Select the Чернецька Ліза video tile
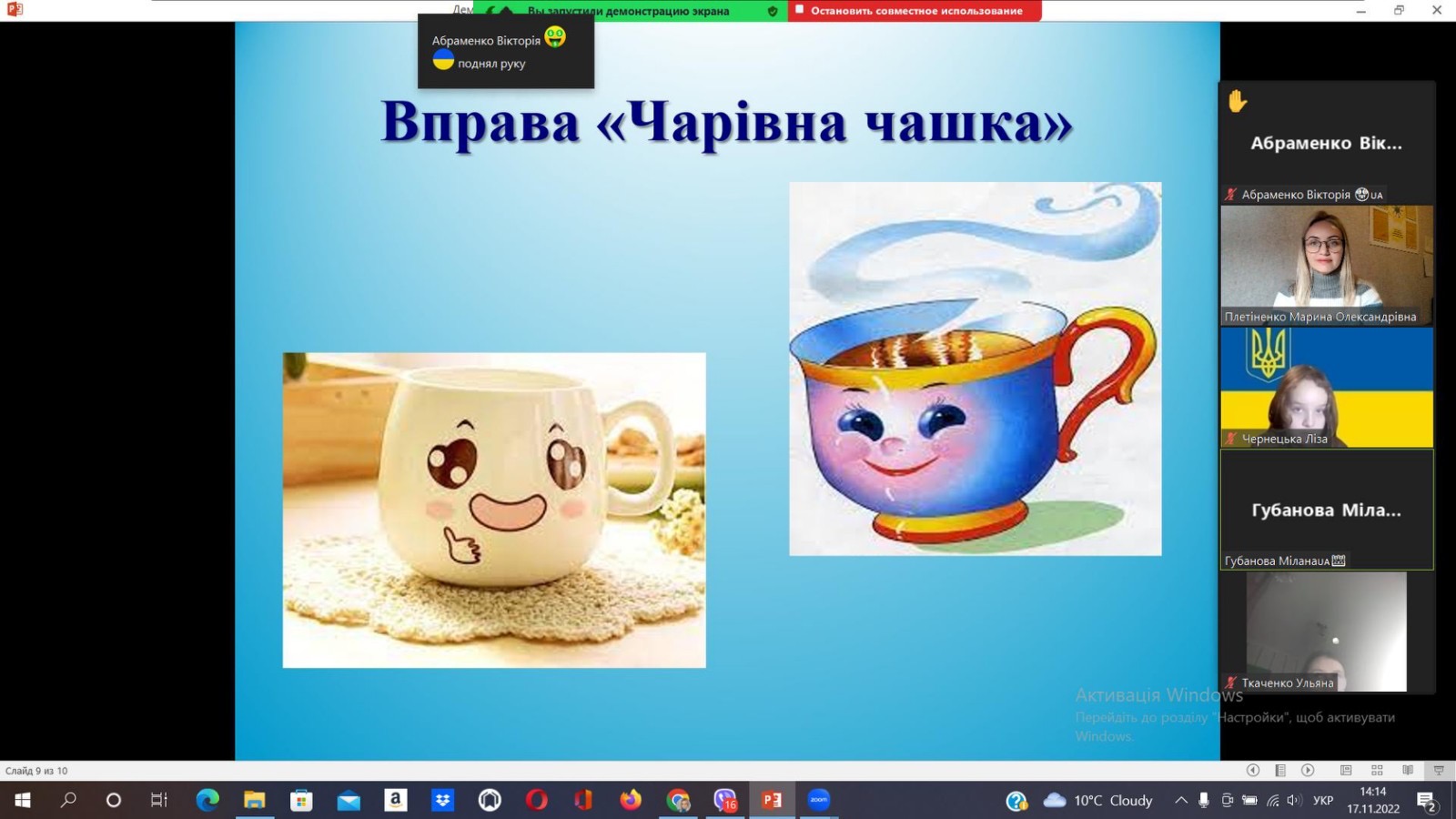Screen dimensions: 1456x819 click(x=1327, y=387)
